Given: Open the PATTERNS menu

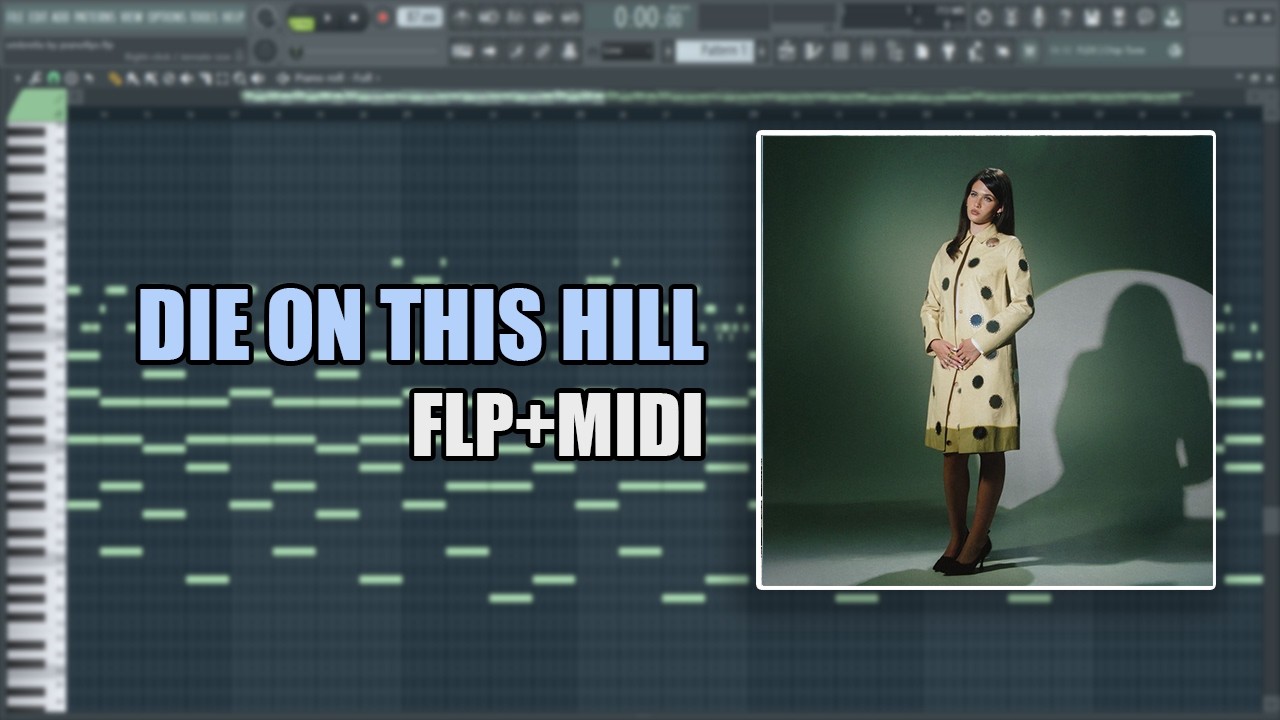Looking at the screenshot, I should 96,17.
